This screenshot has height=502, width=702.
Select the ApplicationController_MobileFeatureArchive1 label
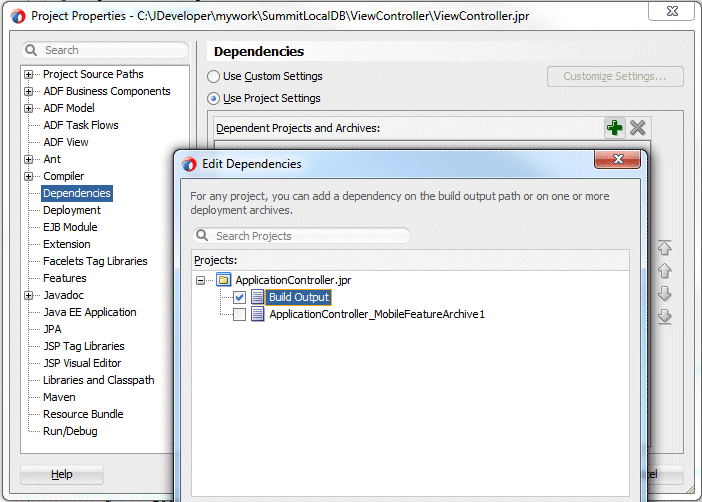coord(377,314)
